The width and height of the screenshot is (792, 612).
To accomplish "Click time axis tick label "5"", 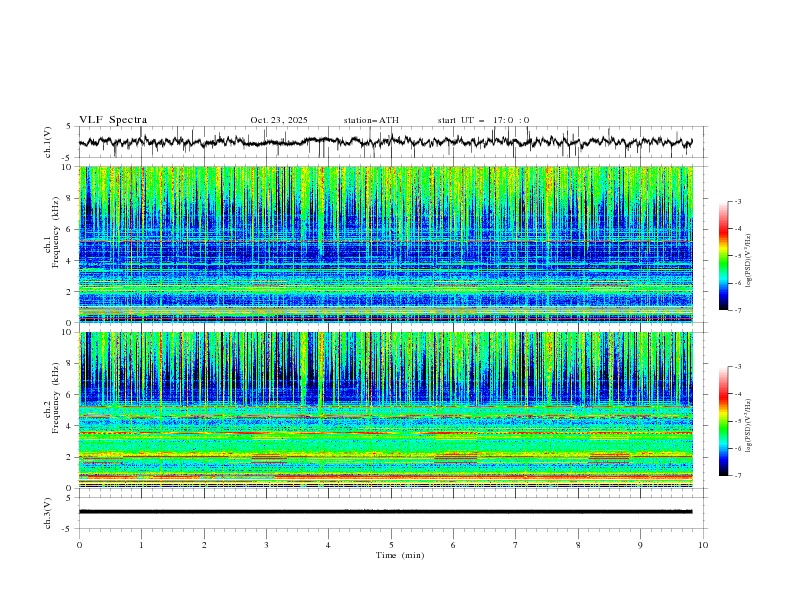I will (391, 545).
